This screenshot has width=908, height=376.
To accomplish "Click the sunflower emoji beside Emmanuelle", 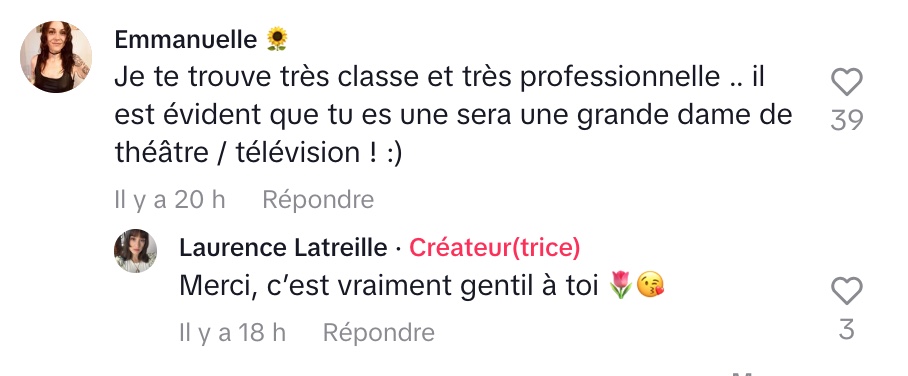I will (x=277, y=39).
